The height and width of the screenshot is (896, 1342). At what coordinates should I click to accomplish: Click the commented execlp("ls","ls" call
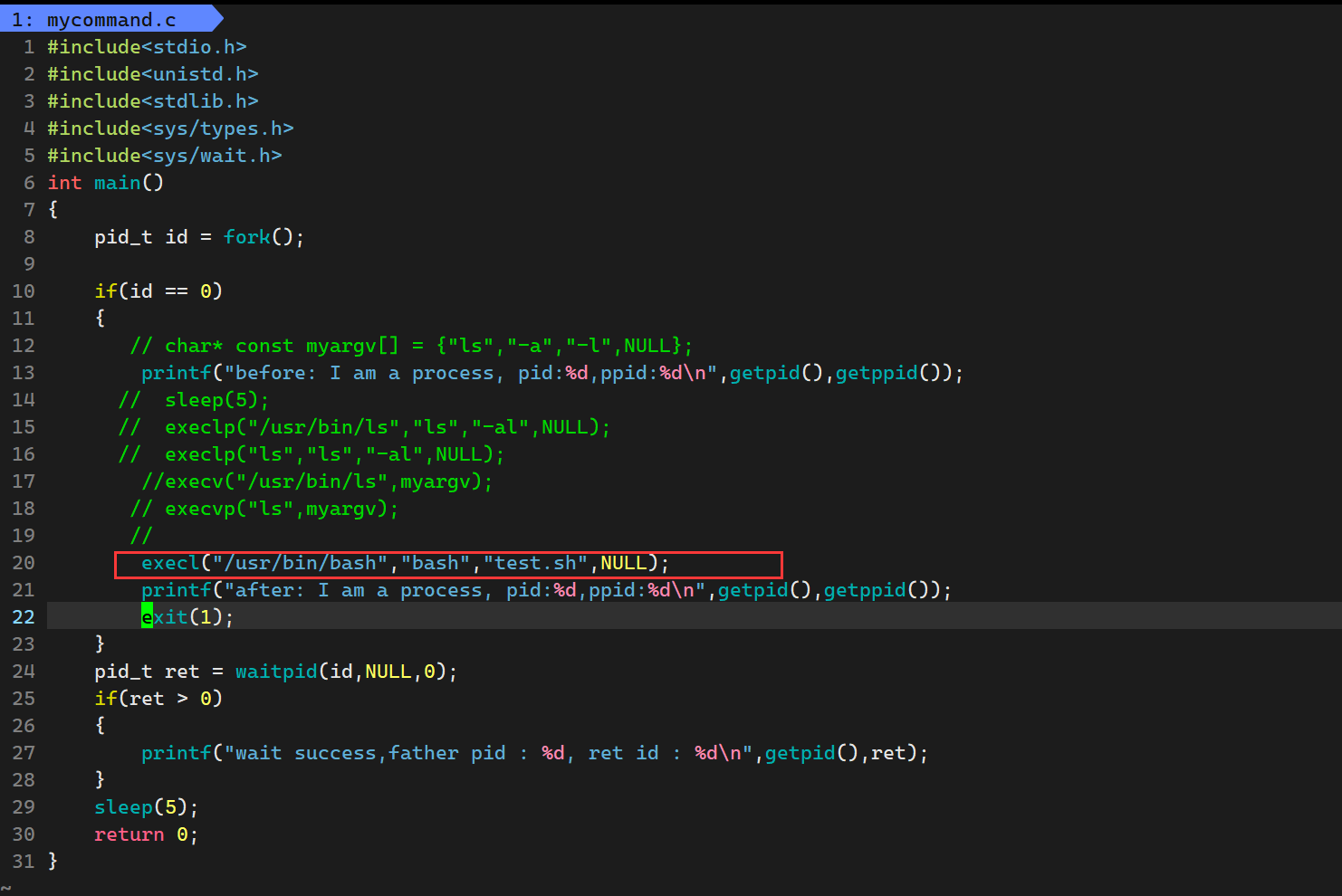[x=312, y=454]
